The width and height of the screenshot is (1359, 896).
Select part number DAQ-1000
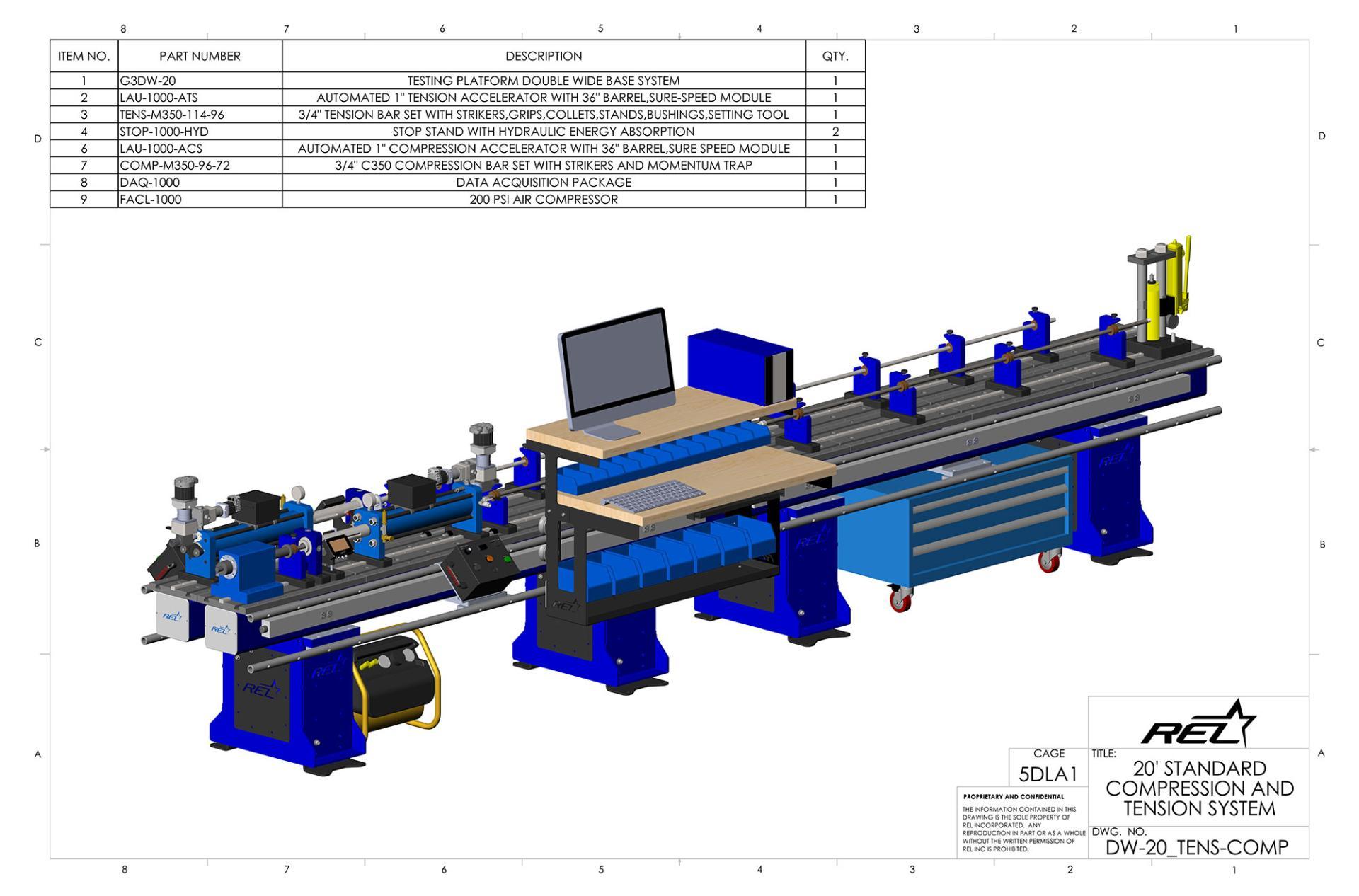(200, 183)
